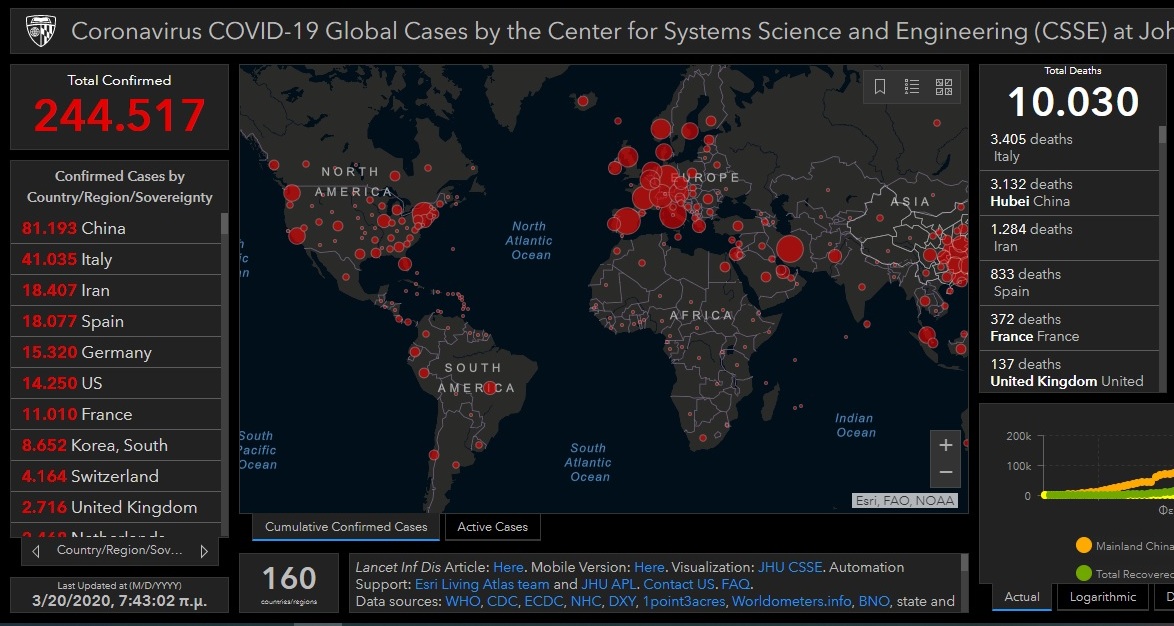Viewport: 1174px width, 626px height.
Task: Zoom out with the map minus button
Action: tap(946, 472)
